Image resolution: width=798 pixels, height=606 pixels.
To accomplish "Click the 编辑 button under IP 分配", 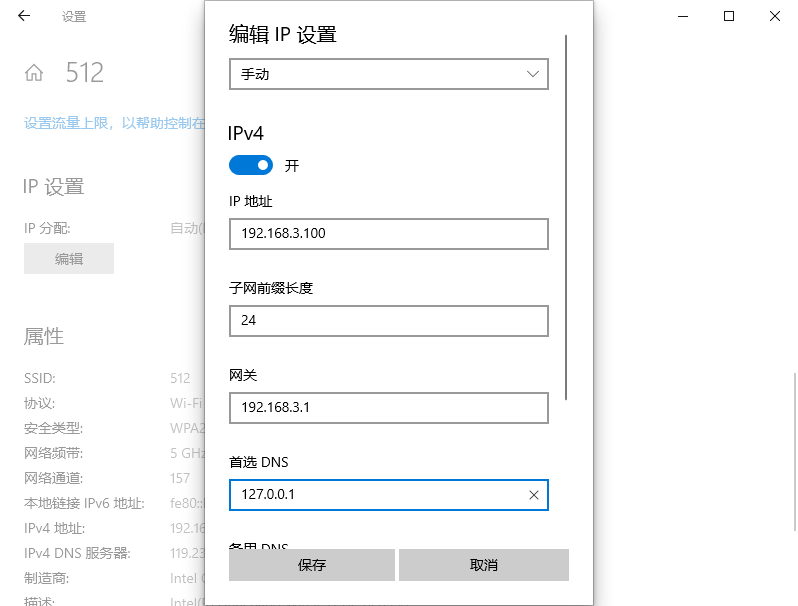I will (69, 258).
